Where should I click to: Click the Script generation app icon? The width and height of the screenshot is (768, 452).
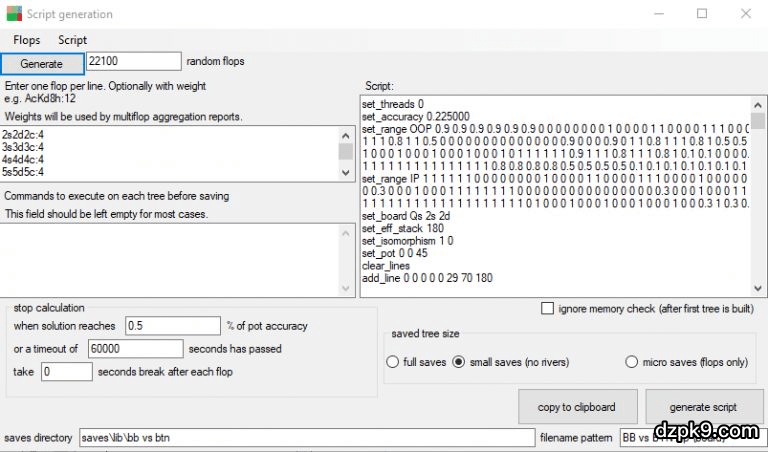click(14, 14)
